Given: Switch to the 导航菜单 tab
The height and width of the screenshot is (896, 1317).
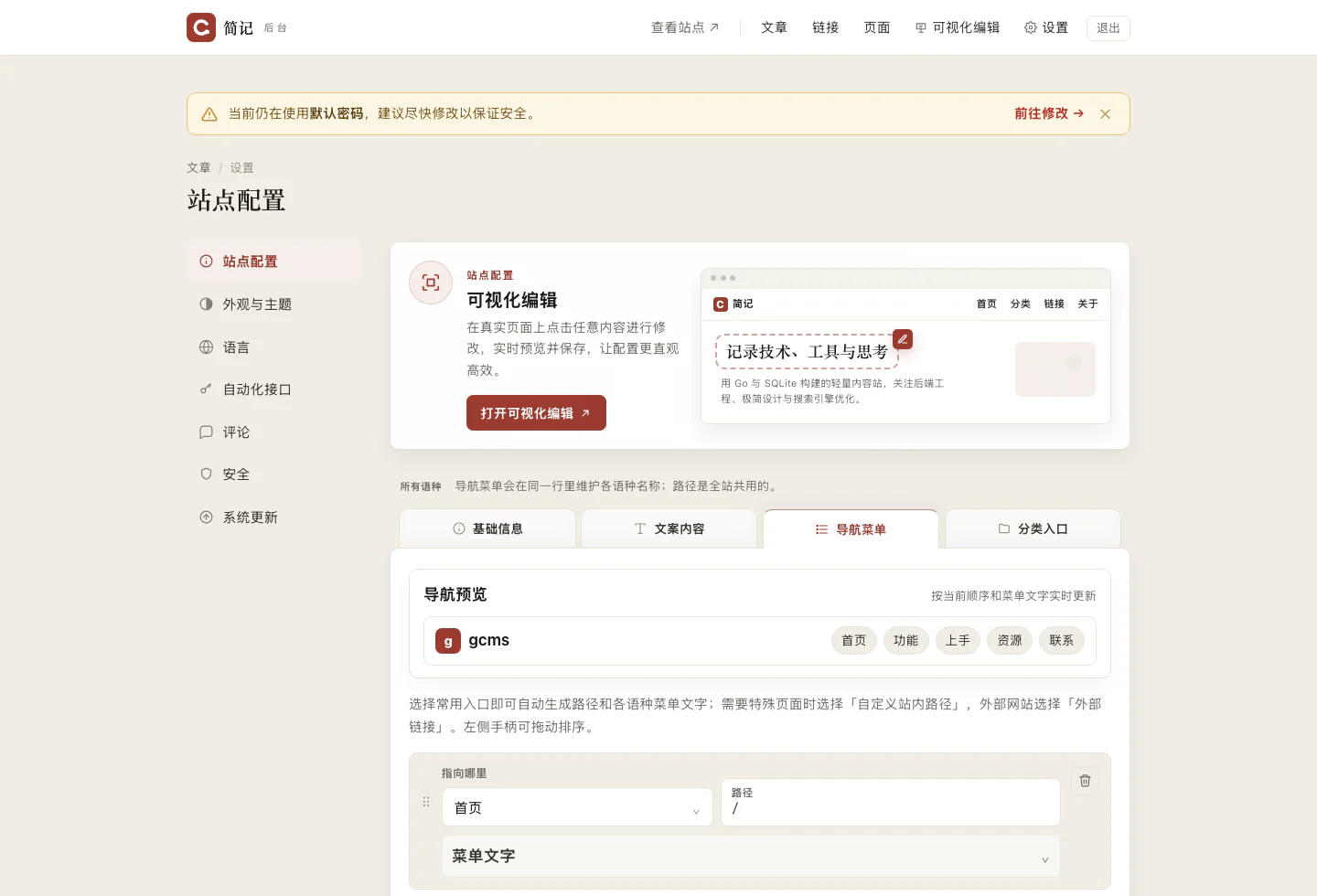Looking at the screenshot, I should pyautogui.click(x=851, y=529).
